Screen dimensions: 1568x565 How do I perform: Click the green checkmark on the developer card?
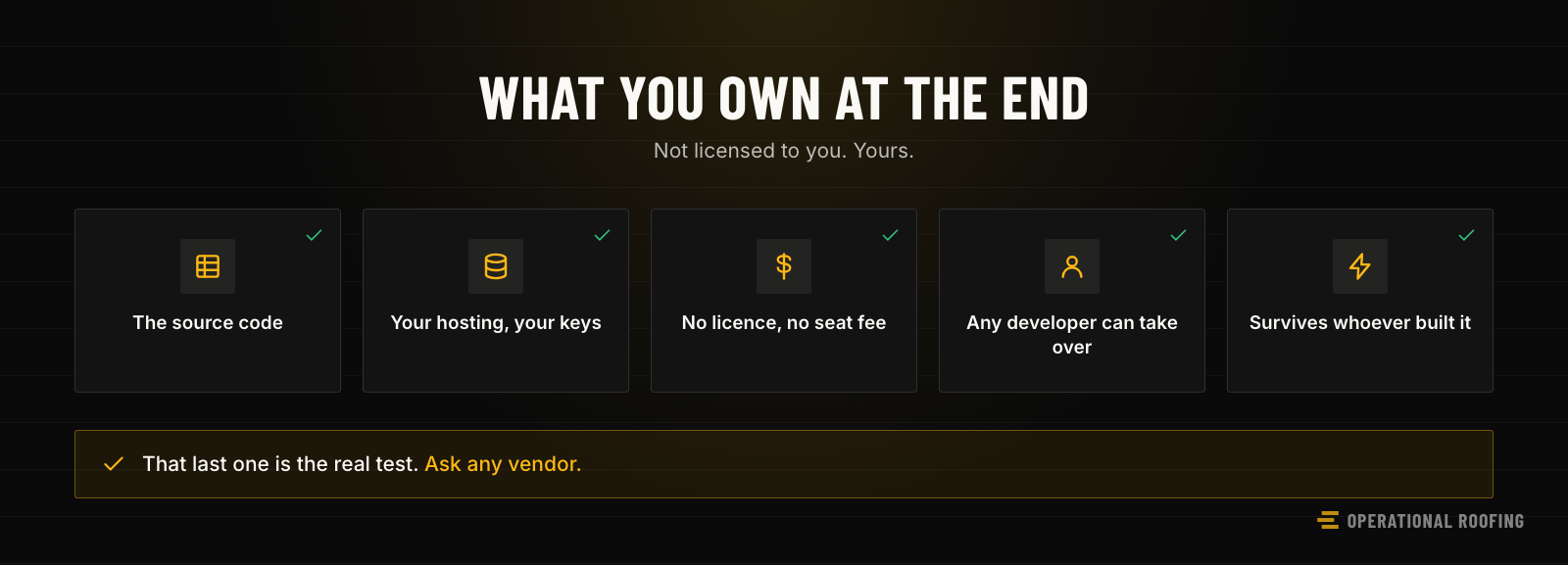point(1178,235)
